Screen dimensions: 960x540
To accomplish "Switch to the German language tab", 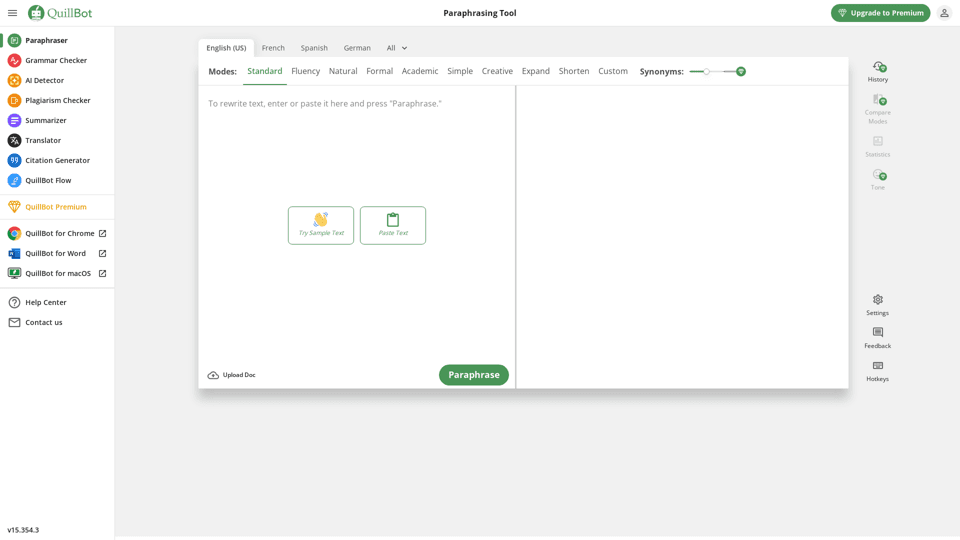I will tap(357, 48).
